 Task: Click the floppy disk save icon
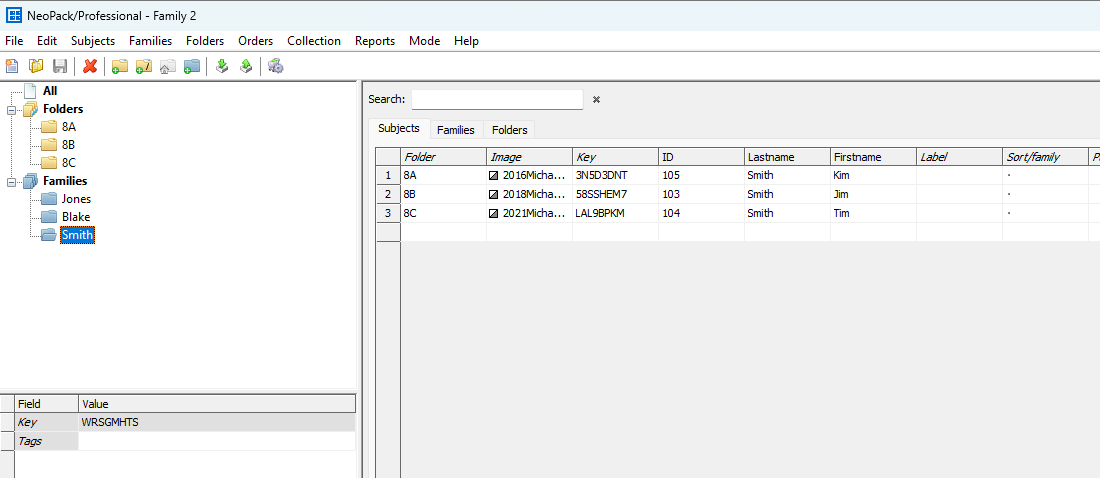pos(60,66)
